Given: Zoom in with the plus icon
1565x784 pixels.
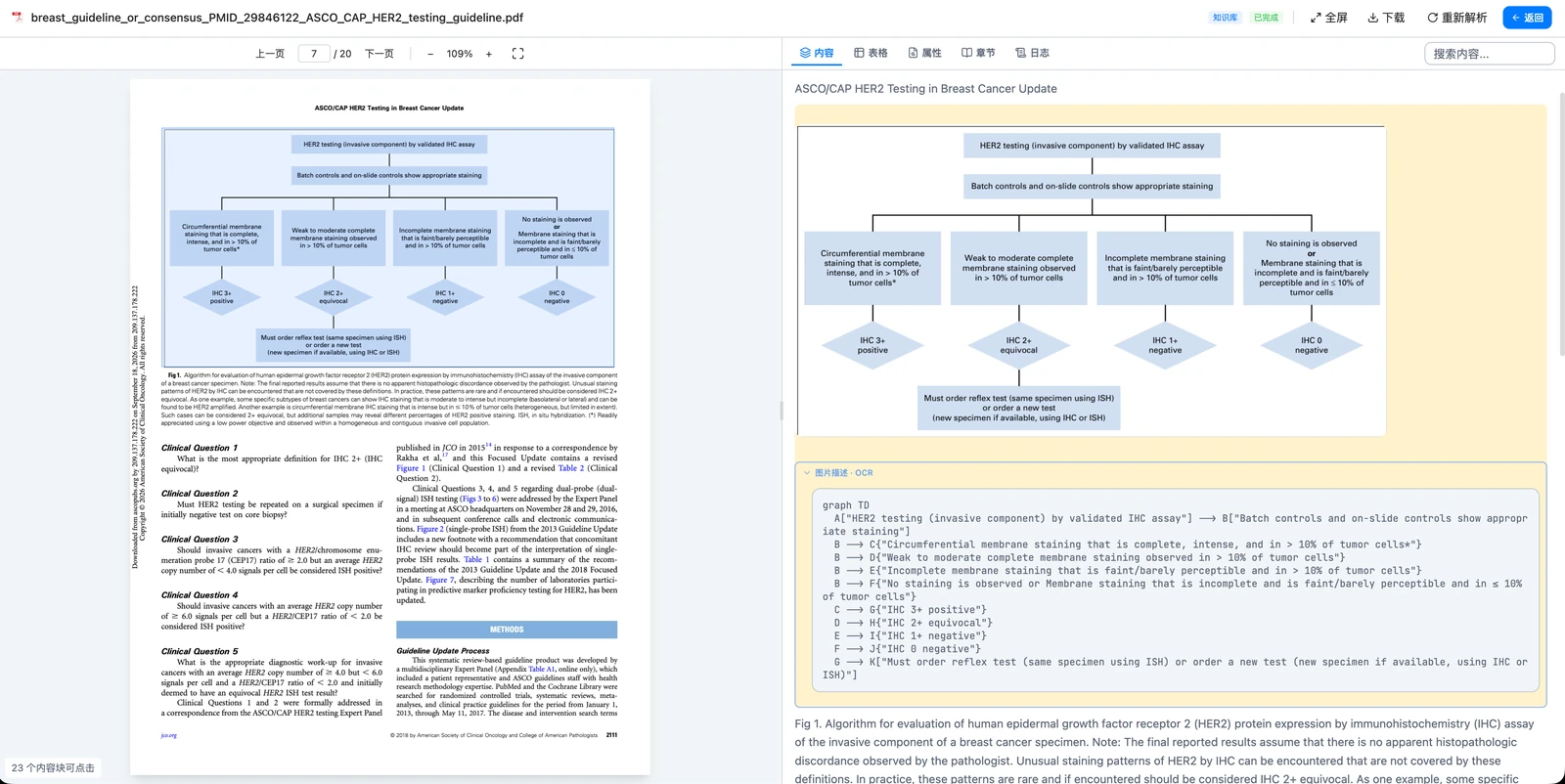Looking at the screenshot, I should coord(489,54).
